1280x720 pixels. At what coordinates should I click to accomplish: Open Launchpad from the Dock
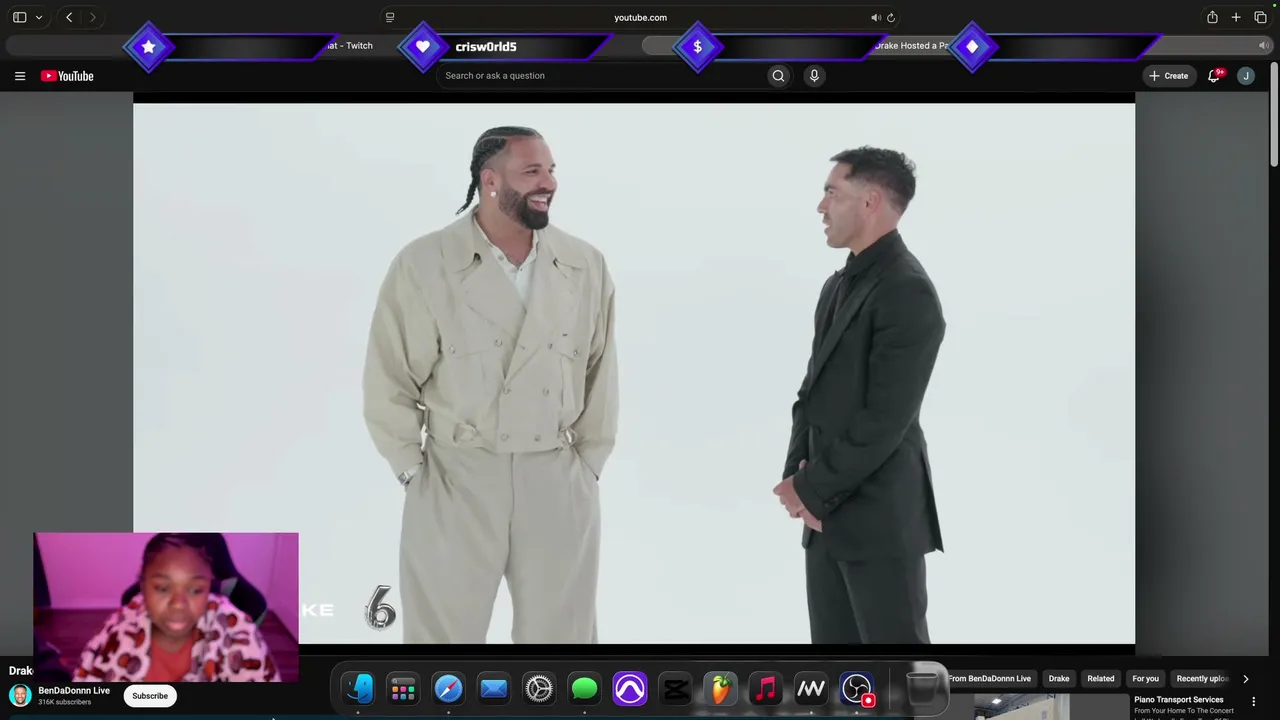[403, 688]
